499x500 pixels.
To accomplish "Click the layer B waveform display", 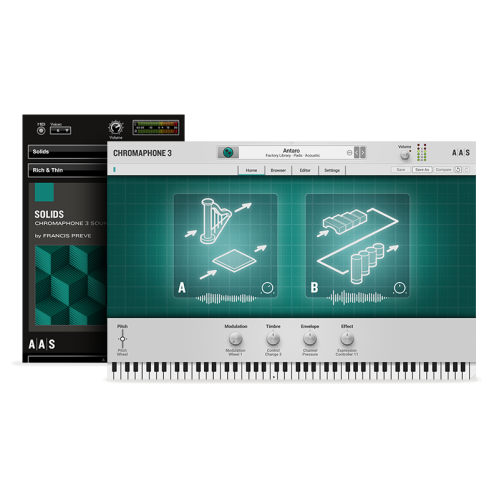I will pyautogui.click(x=357, y=298).
